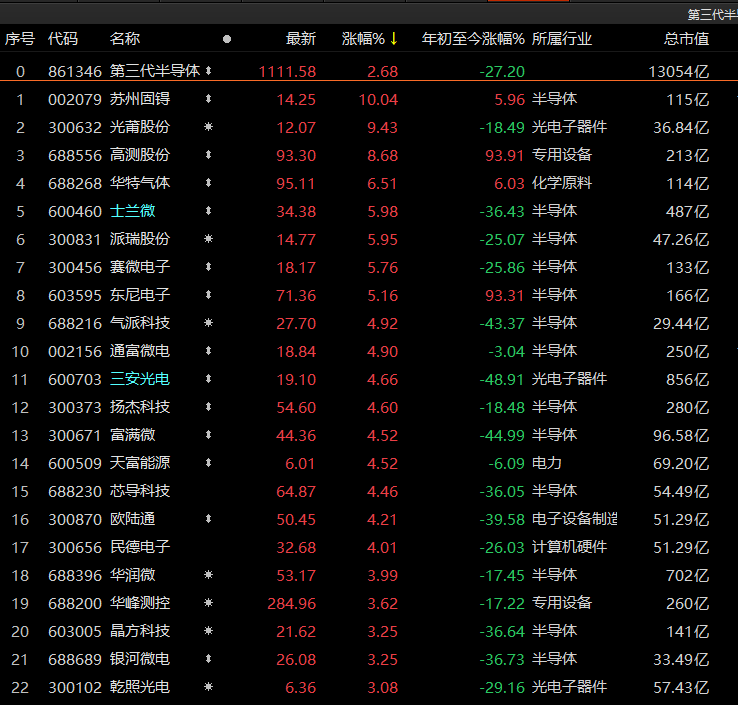Open stock 华润微
The height and width of the screenshot is (705, 738).
pos(132,575)
